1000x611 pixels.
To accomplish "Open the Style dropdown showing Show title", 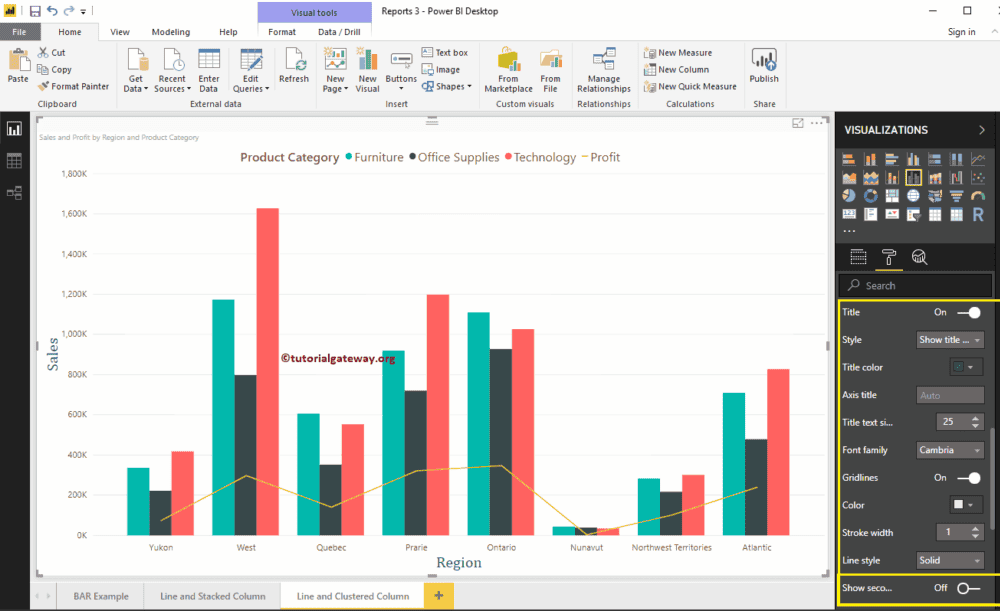I will (950, 340).
